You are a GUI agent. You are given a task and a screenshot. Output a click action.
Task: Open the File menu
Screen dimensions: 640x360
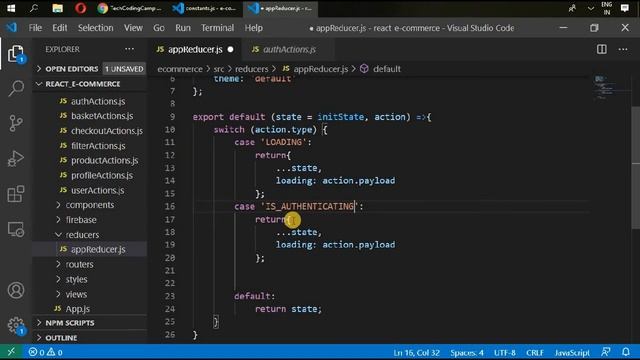click(x=35, y=28)
